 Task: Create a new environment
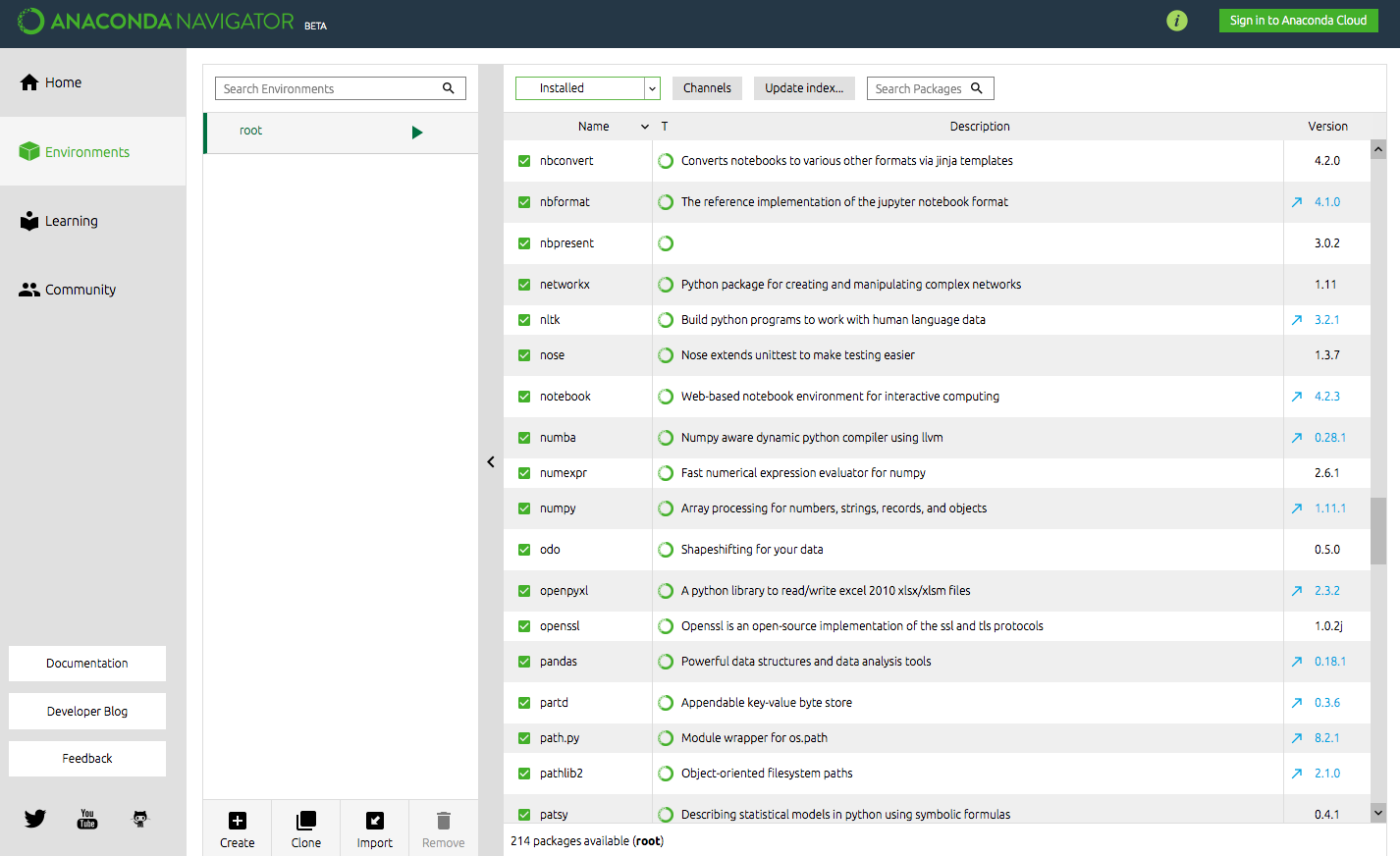tap(238, 829)
